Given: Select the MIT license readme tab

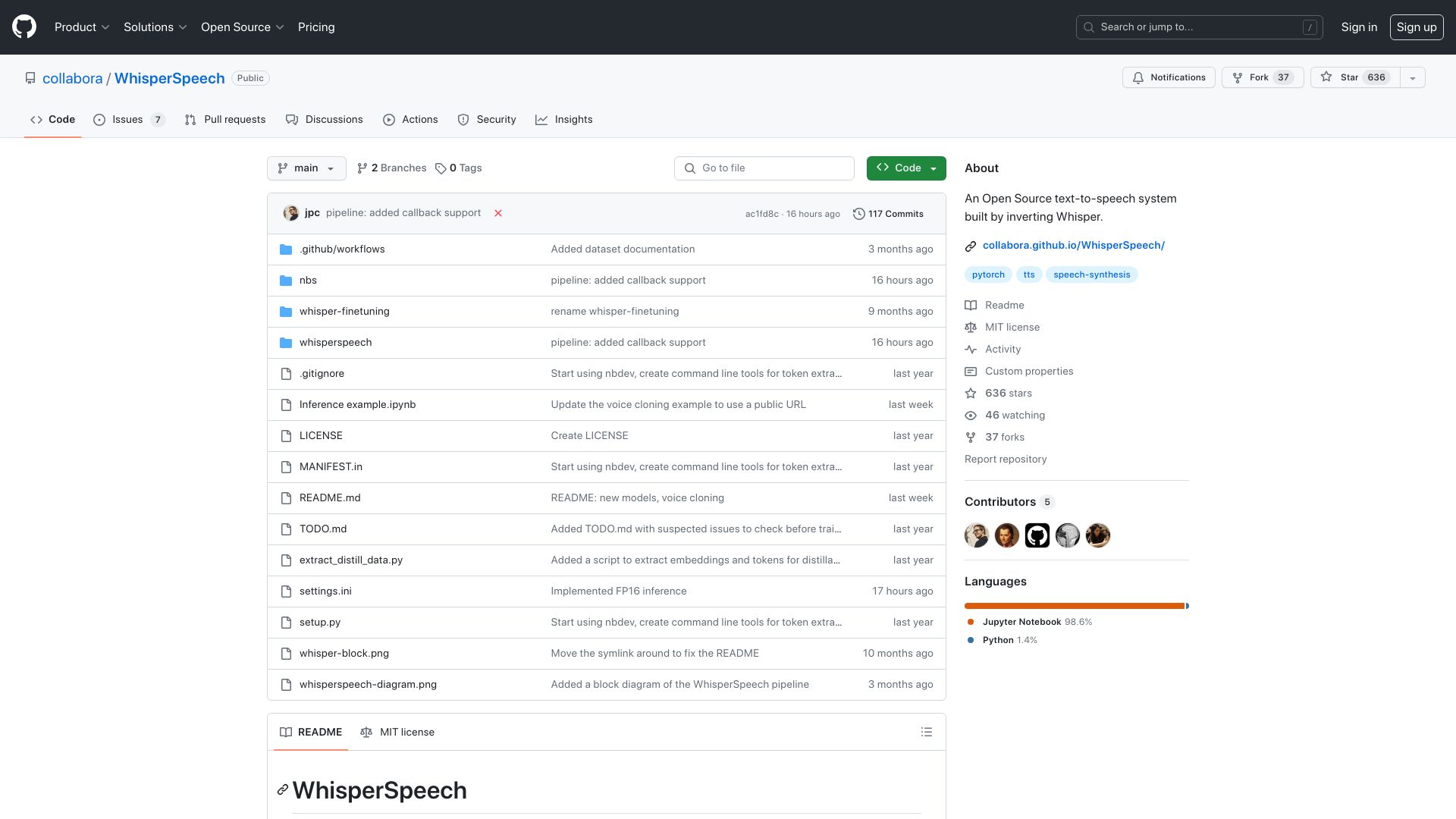Looking at the screenshot, I should [397, 733].
